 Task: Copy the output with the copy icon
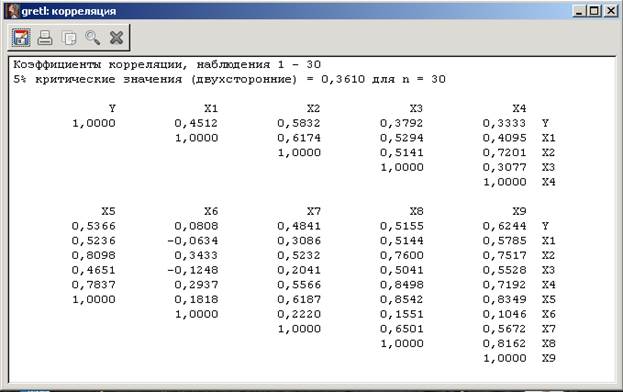click(x=69, y=38)
